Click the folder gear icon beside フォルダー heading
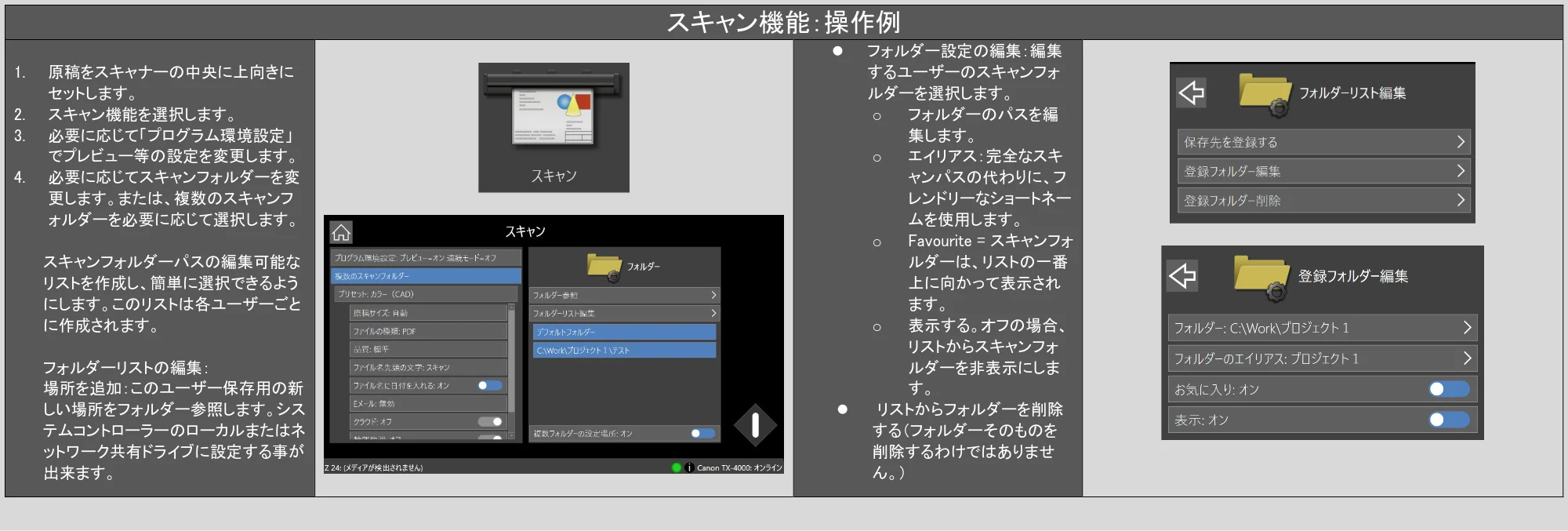The width and height of the screenshot is (1568, 531). pos(604,267)
